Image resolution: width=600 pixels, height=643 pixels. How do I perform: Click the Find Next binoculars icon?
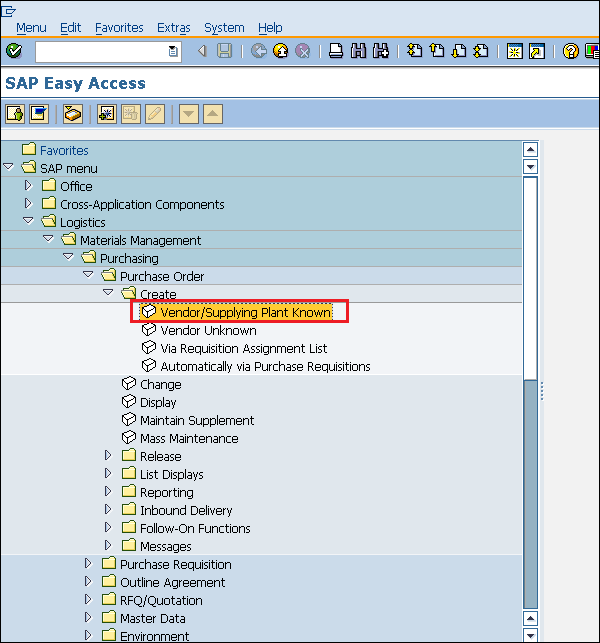pyautogui.click(x=381, y=51)
